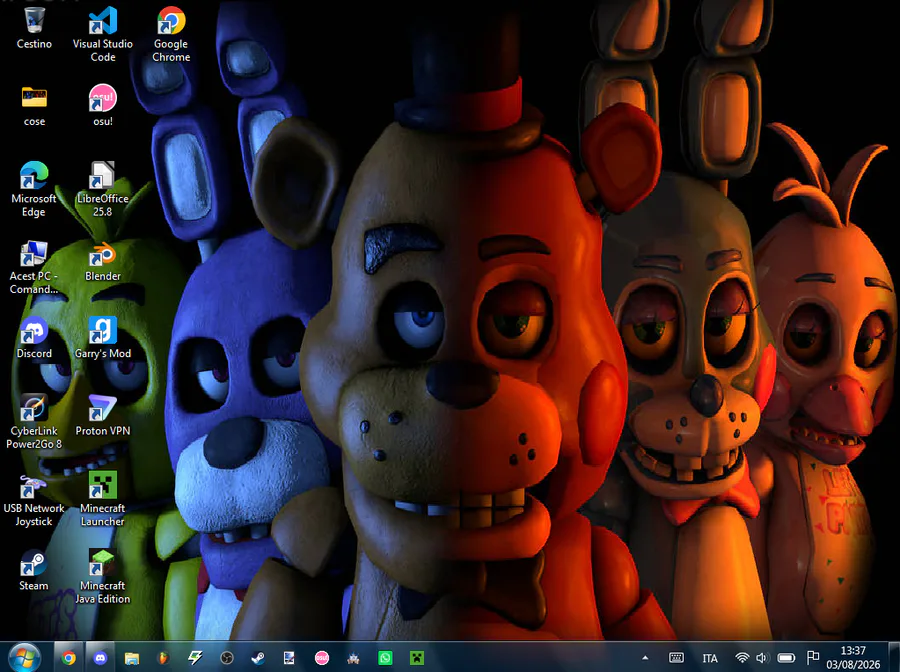
Task: Open the Action Center flag icon
Action: click(x=812, y=657)
